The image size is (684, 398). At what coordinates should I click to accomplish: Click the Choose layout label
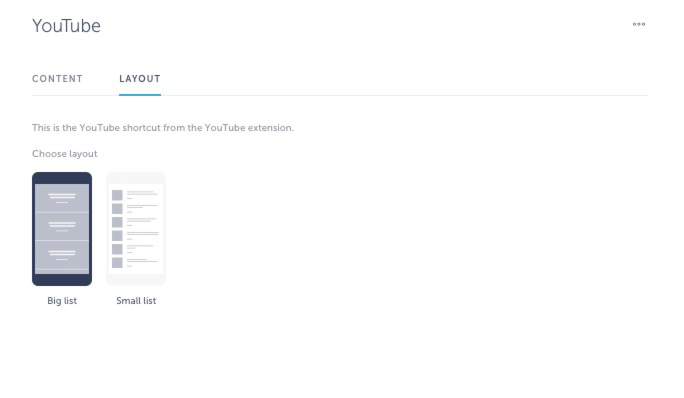click(65, 154)
